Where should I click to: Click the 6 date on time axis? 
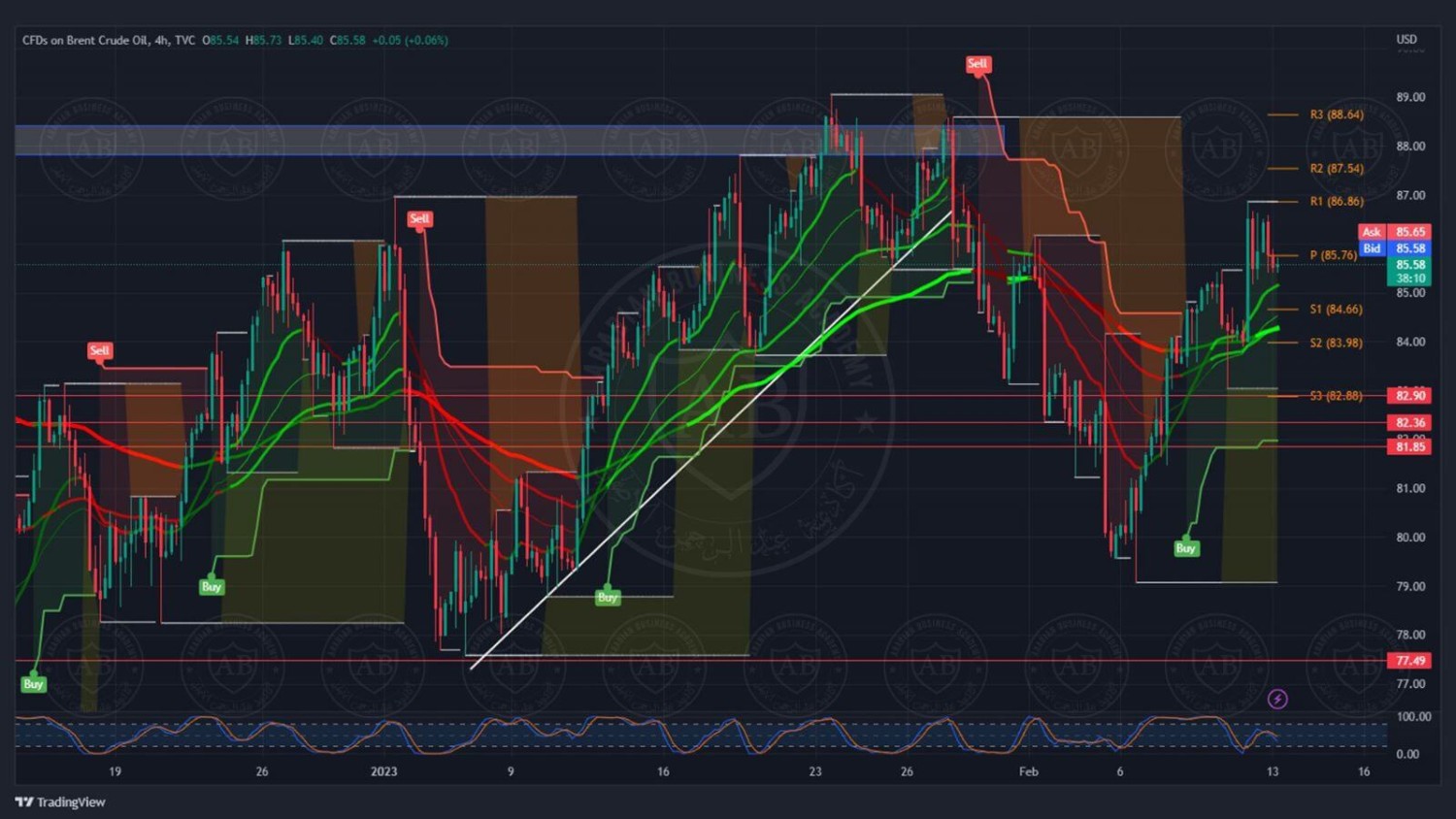pos(1120,771)
